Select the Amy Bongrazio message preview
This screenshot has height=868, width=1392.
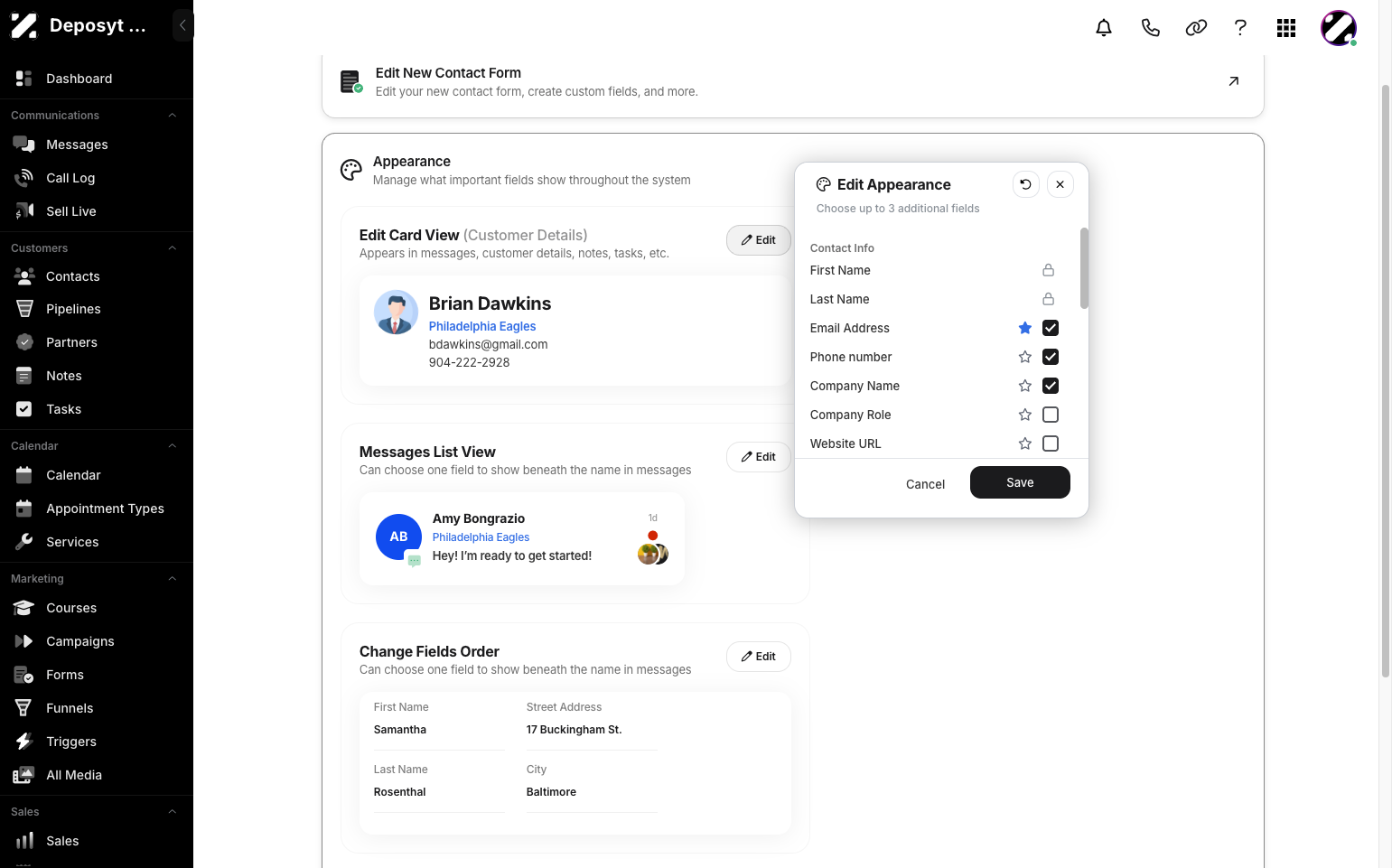pos(522,538)
